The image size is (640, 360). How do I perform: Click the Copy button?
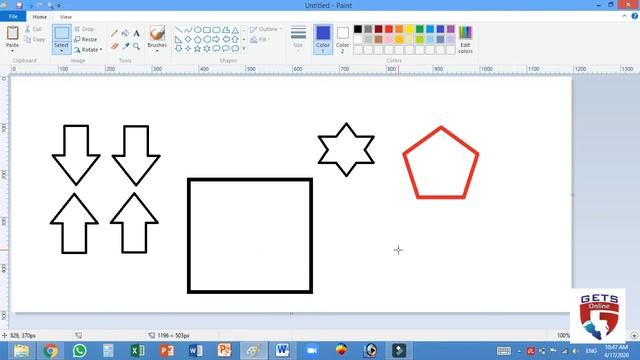(x=35, y=40)
